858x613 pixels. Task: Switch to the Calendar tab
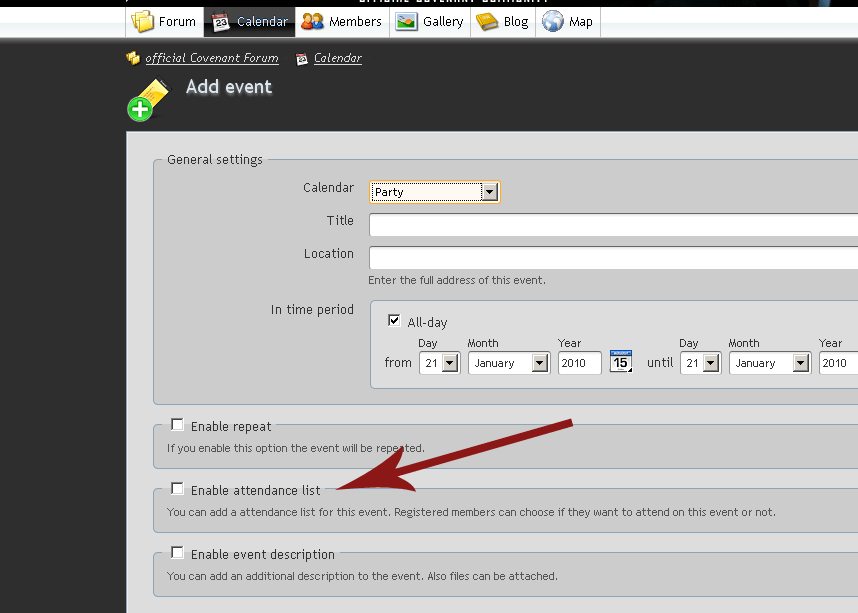tap(250, 21)
